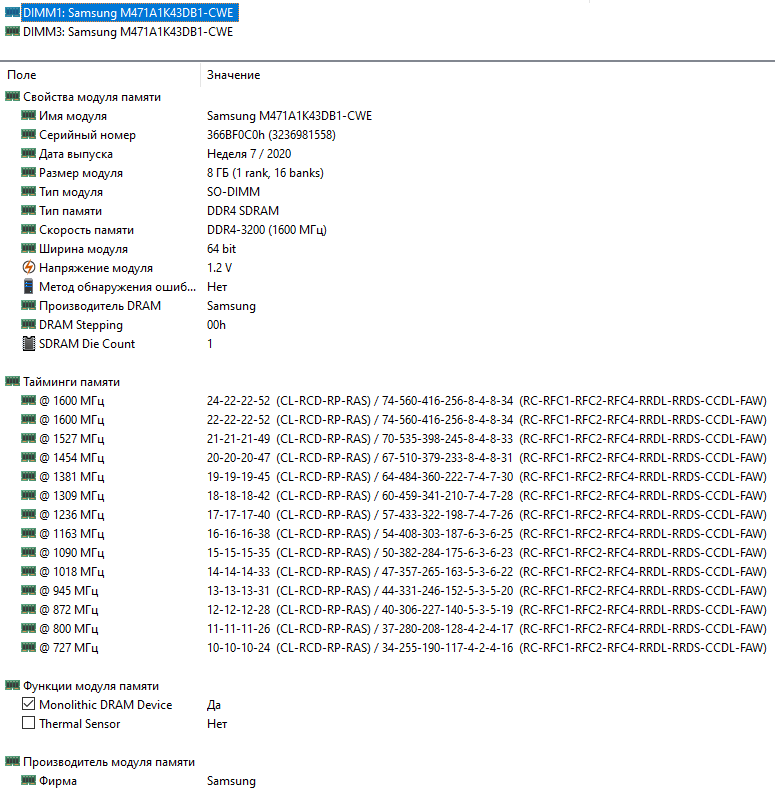Click the icon beside '@ 1236 МГц'
This screenshot has width=775, height=792.
[28, 514]
